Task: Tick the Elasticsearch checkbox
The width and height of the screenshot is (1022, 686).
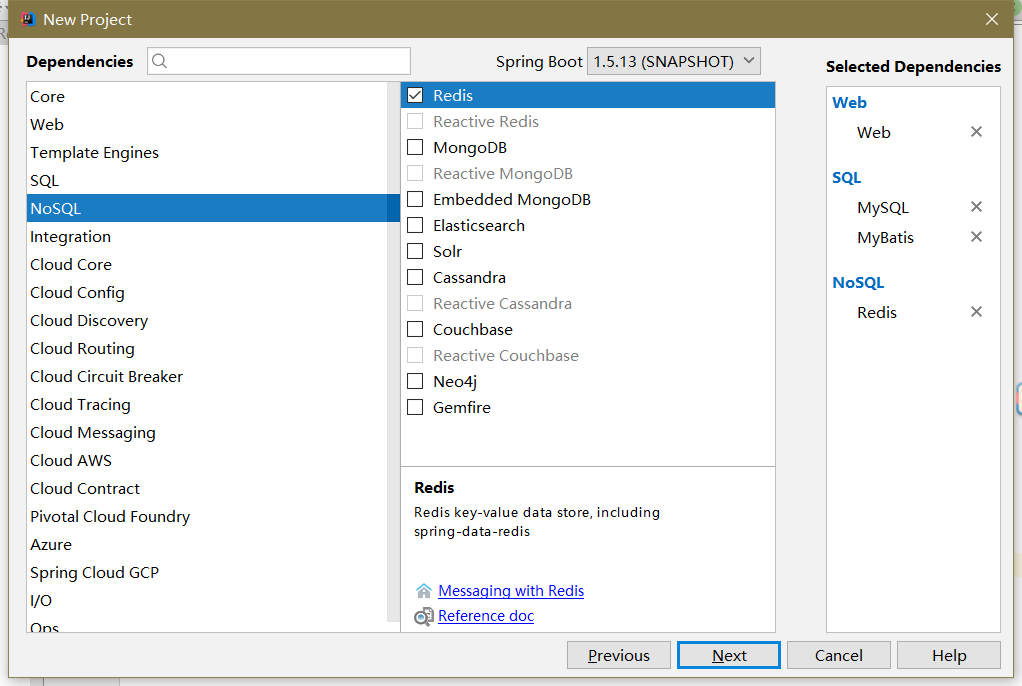Action: pos(415,226)
